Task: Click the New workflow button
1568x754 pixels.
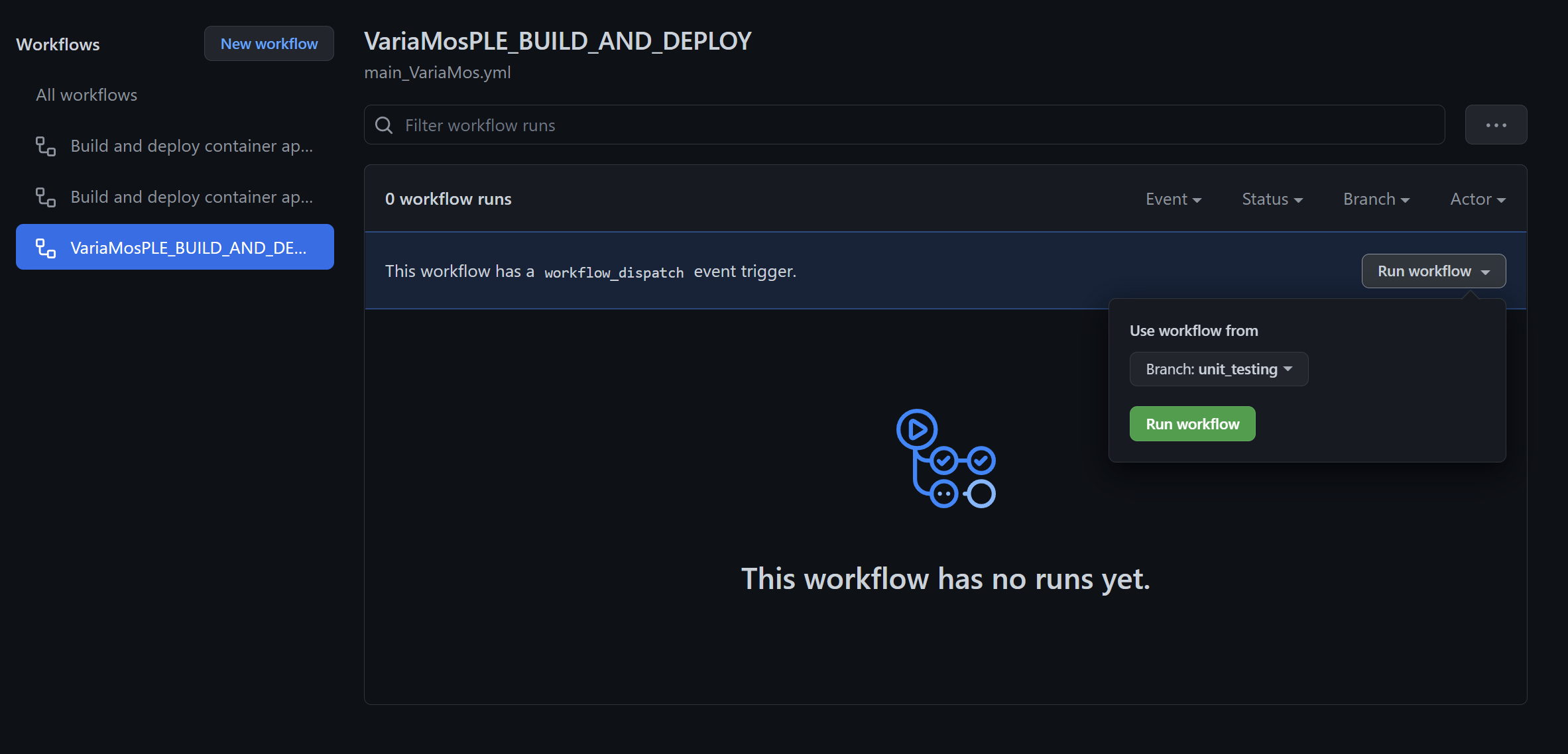Action: pos(269,44)
